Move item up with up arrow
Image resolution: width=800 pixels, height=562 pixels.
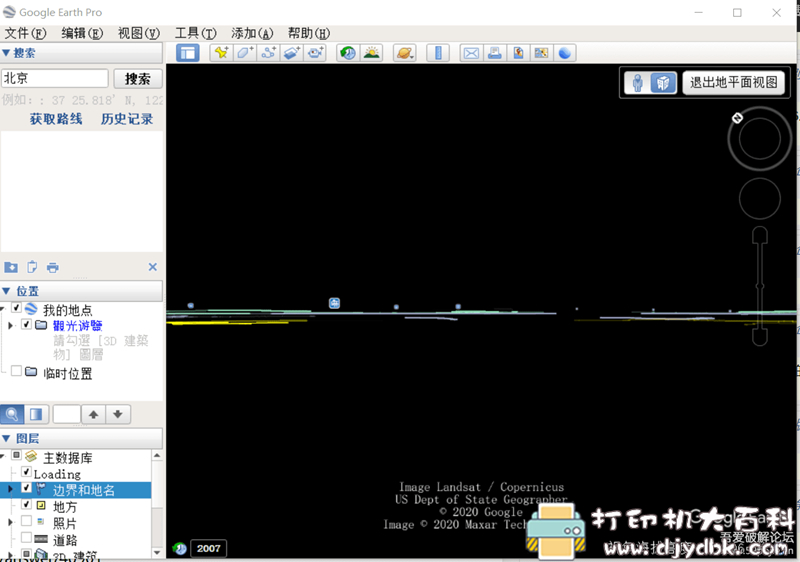(x=93, y=414)
